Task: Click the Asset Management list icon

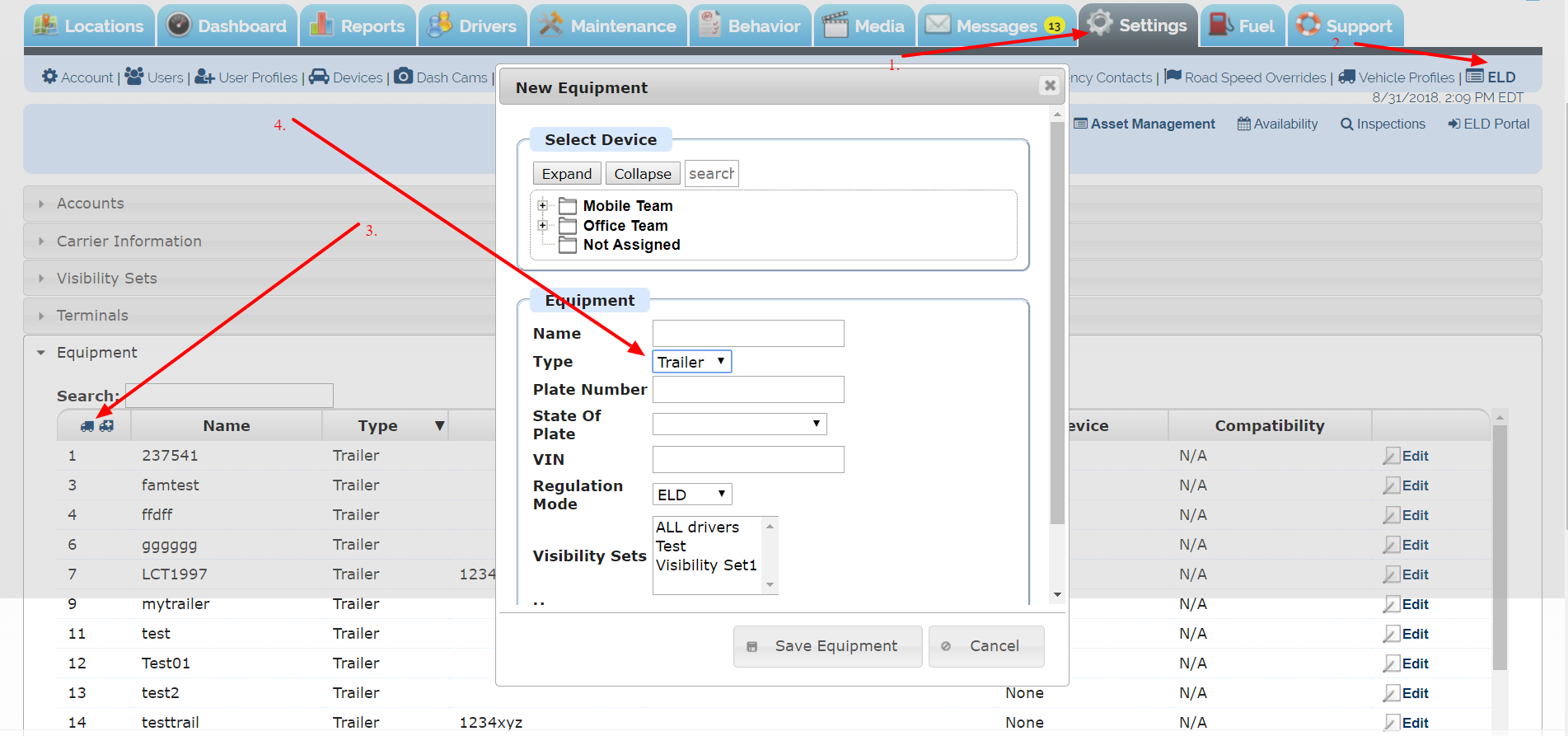Action: pos(1081,124)
